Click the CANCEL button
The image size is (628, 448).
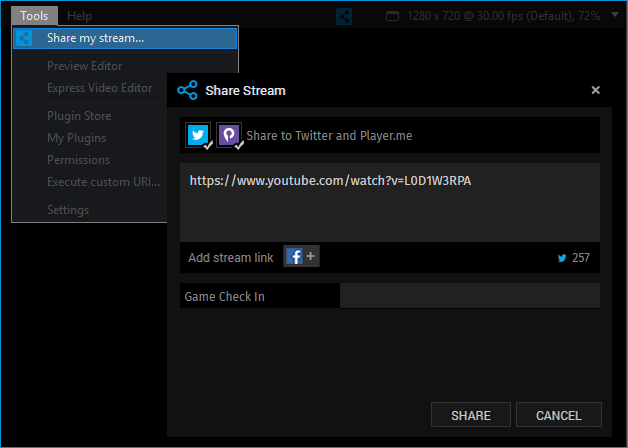pos(559,415)
